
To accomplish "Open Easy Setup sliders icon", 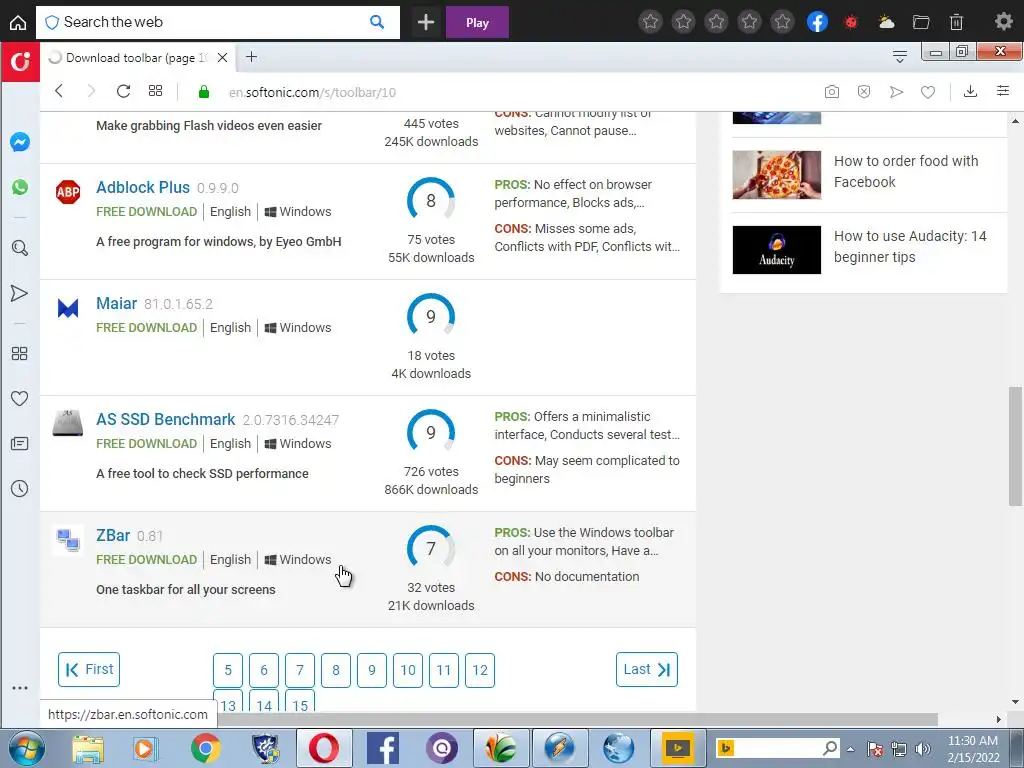I will click(x=1003, y=91).
